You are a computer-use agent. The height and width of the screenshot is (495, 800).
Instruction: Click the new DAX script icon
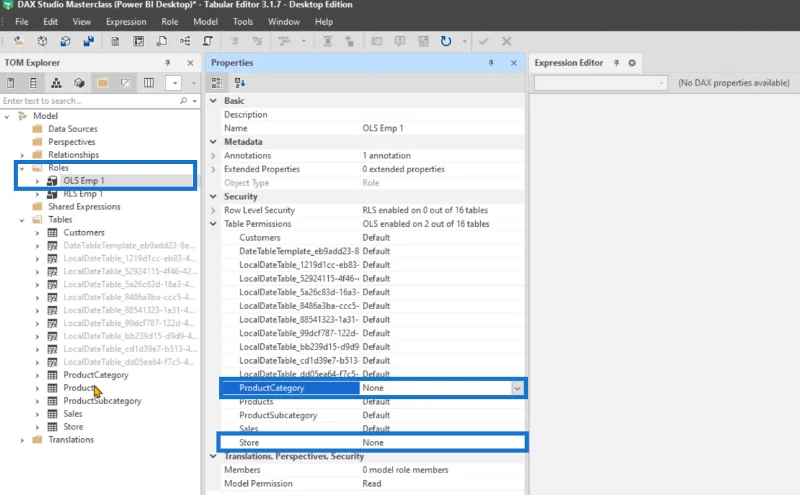coord(162,41)
